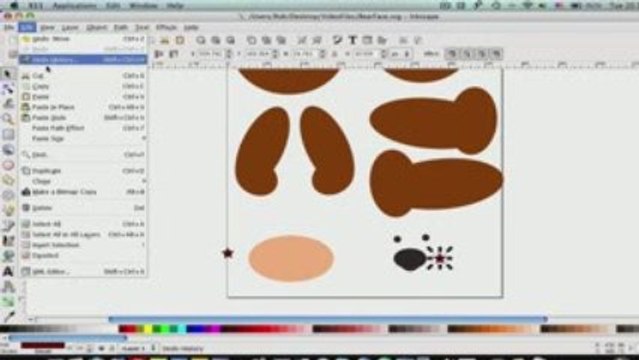Click the Create clone toolbar icon
639x360 pixels.
(266, 40)
